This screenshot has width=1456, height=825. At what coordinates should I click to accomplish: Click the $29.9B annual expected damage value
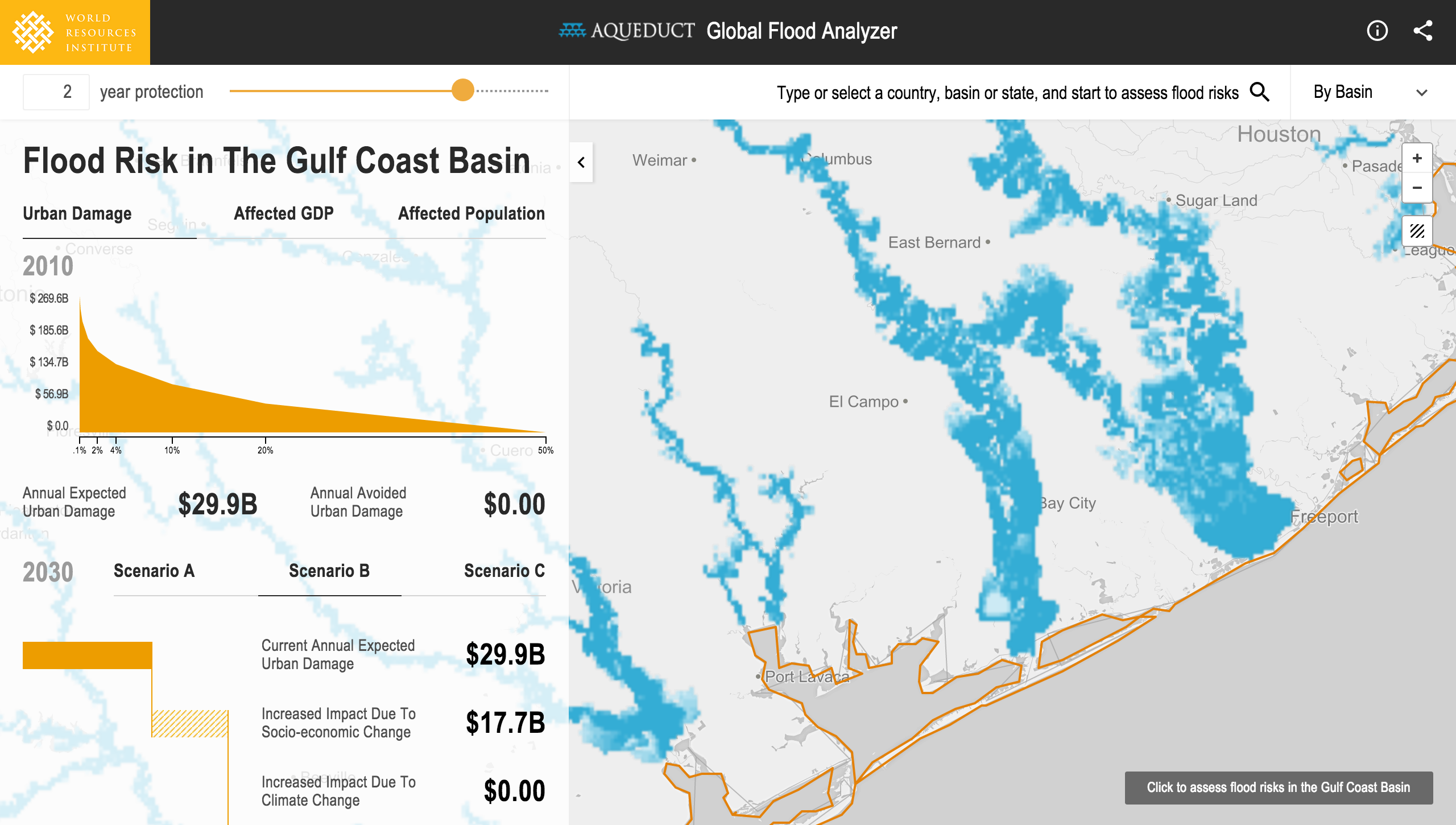point(218,504)
